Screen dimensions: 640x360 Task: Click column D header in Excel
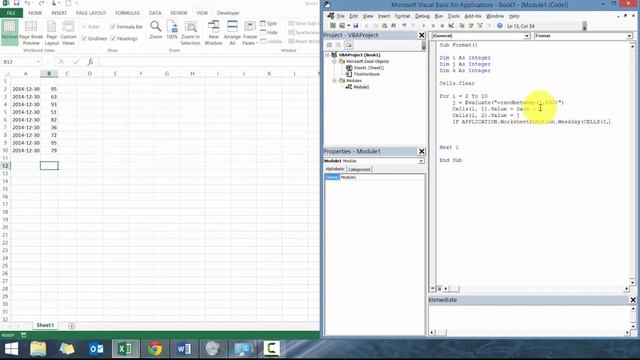(x=89, y=74)
